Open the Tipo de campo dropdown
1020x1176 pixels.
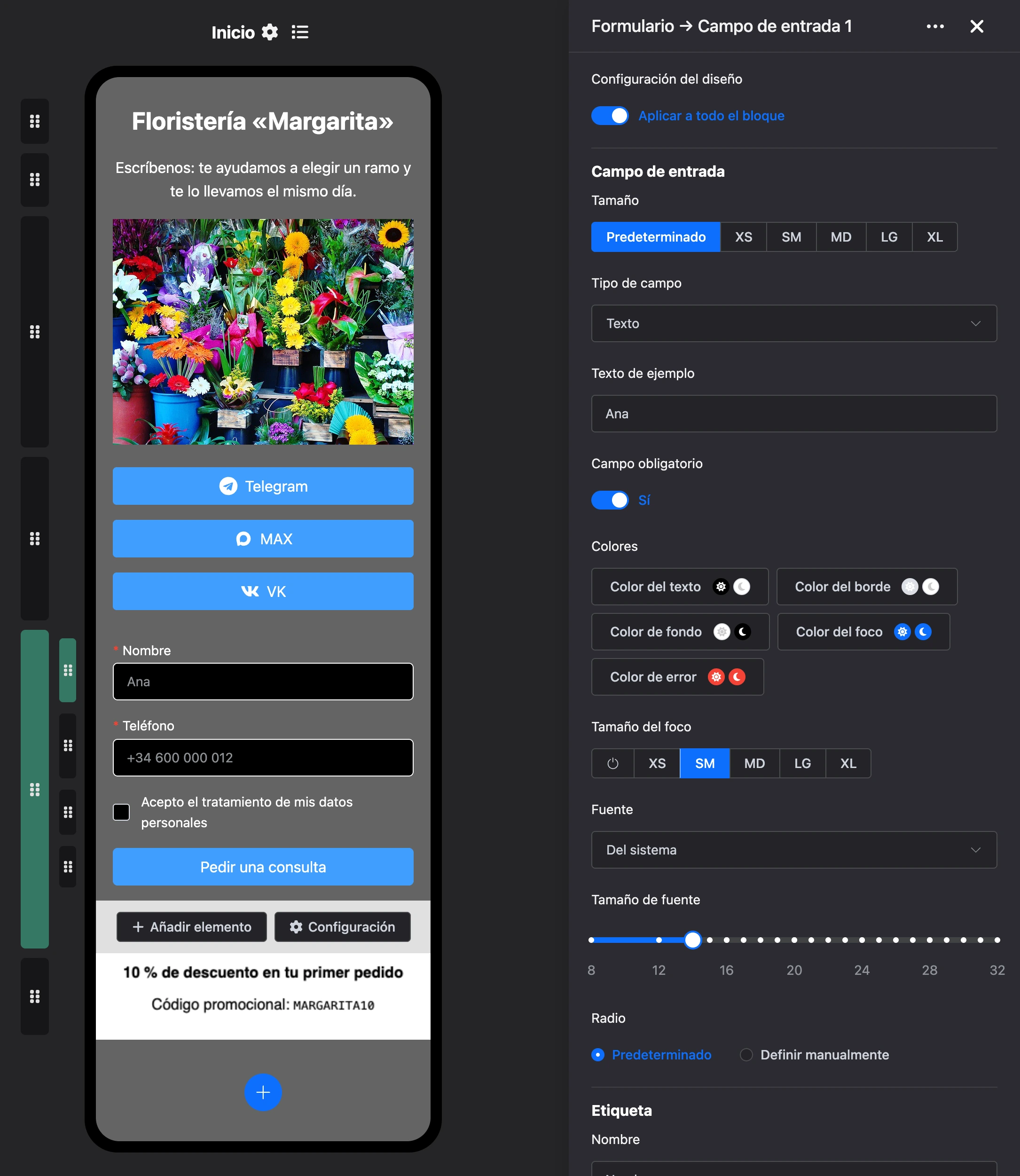click(794, 323)
